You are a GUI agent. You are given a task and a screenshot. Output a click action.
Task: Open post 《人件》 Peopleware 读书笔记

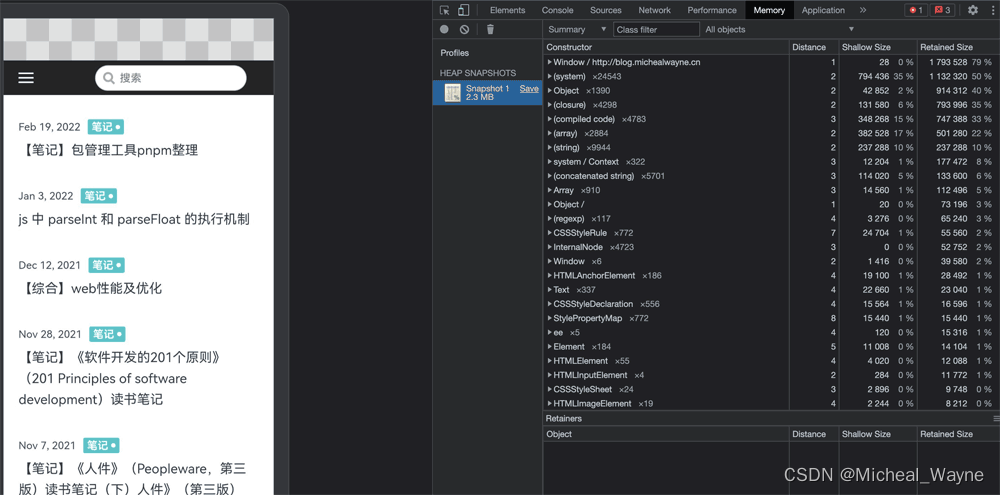point(132,479)
